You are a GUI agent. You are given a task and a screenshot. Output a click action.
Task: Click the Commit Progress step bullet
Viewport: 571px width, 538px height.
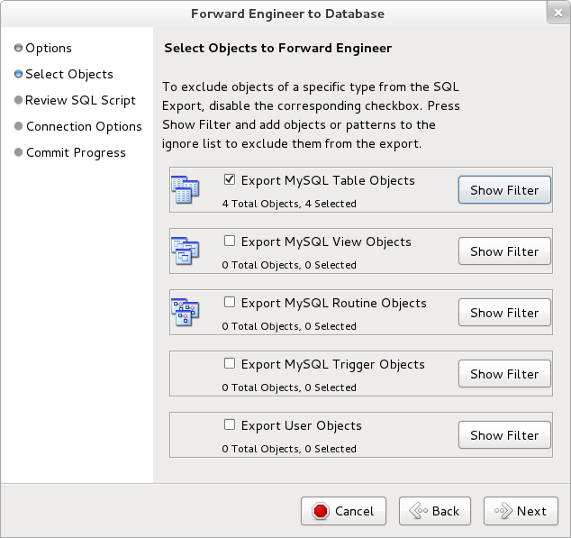18,152
